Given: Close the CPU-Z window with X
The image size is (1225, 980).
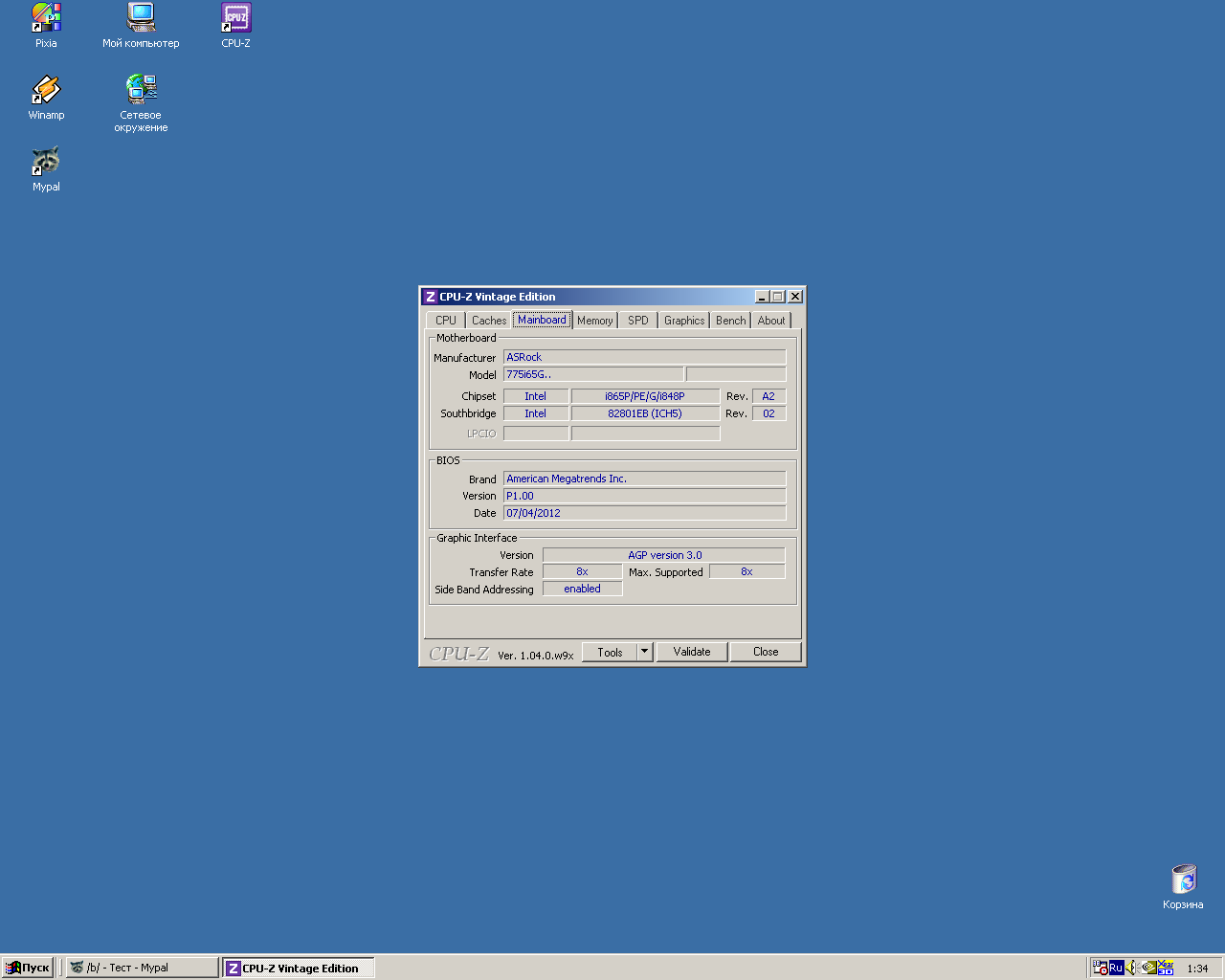Looking at the screenshot, I should [x=795, y=297].
